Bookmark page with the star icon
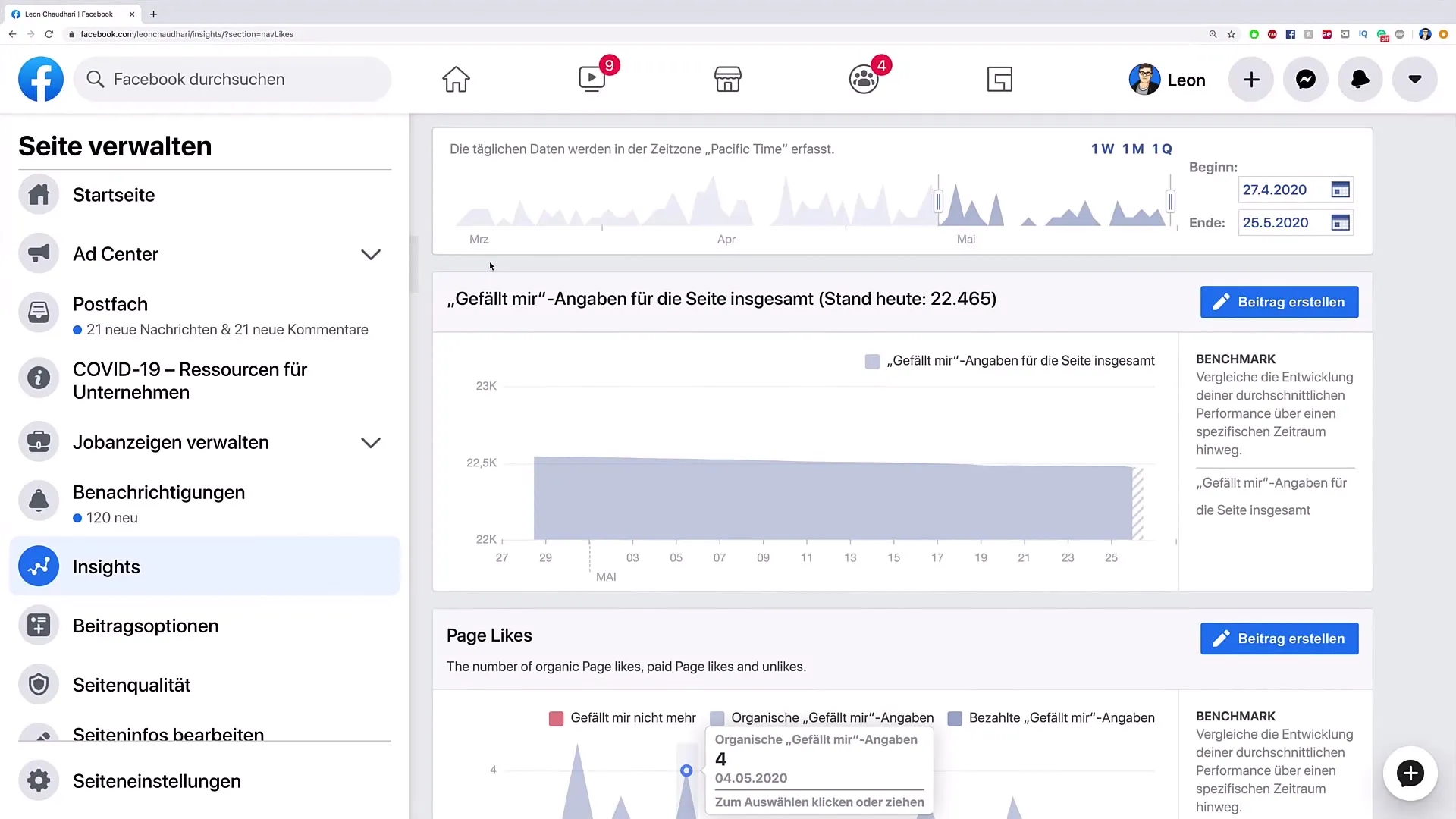 point(1232,34)
